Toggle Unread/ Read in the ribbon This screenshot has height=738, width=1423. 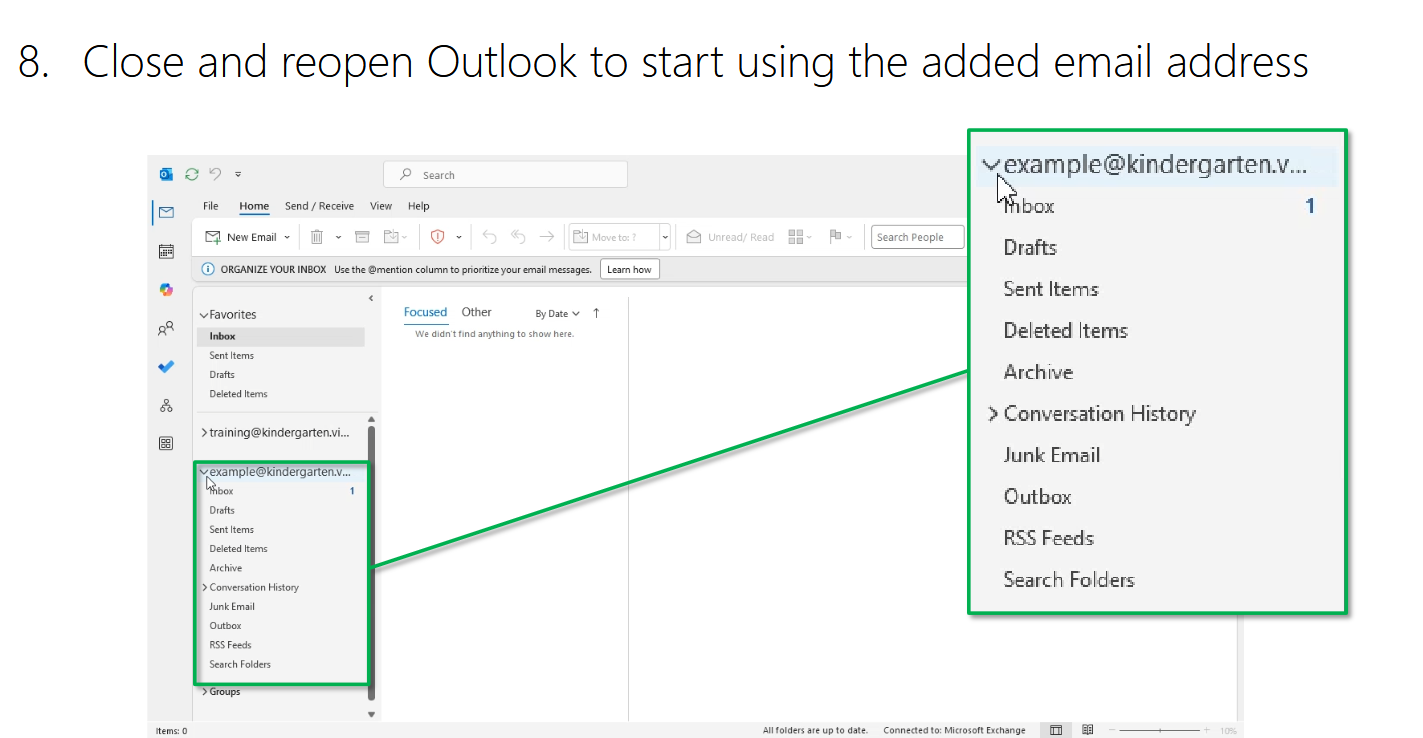pos(730,237)
